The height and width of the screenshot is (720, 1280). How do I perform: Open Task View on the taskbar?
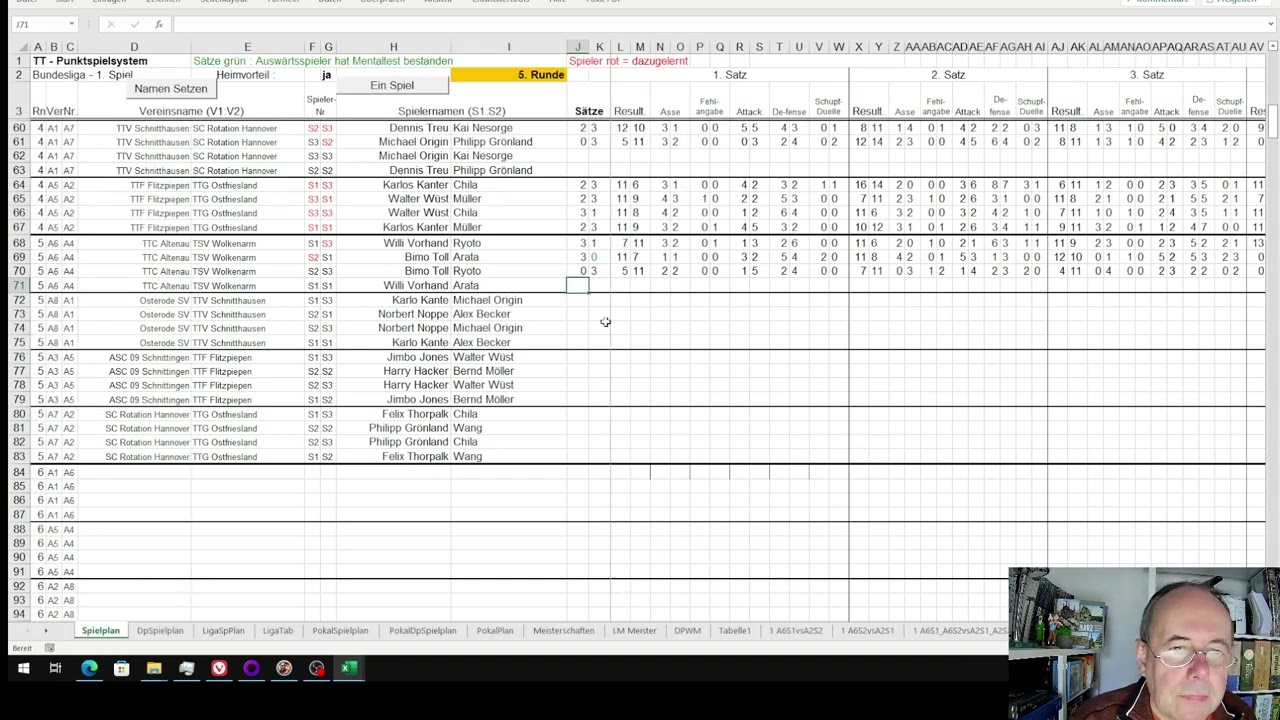[x=55, y=668]
